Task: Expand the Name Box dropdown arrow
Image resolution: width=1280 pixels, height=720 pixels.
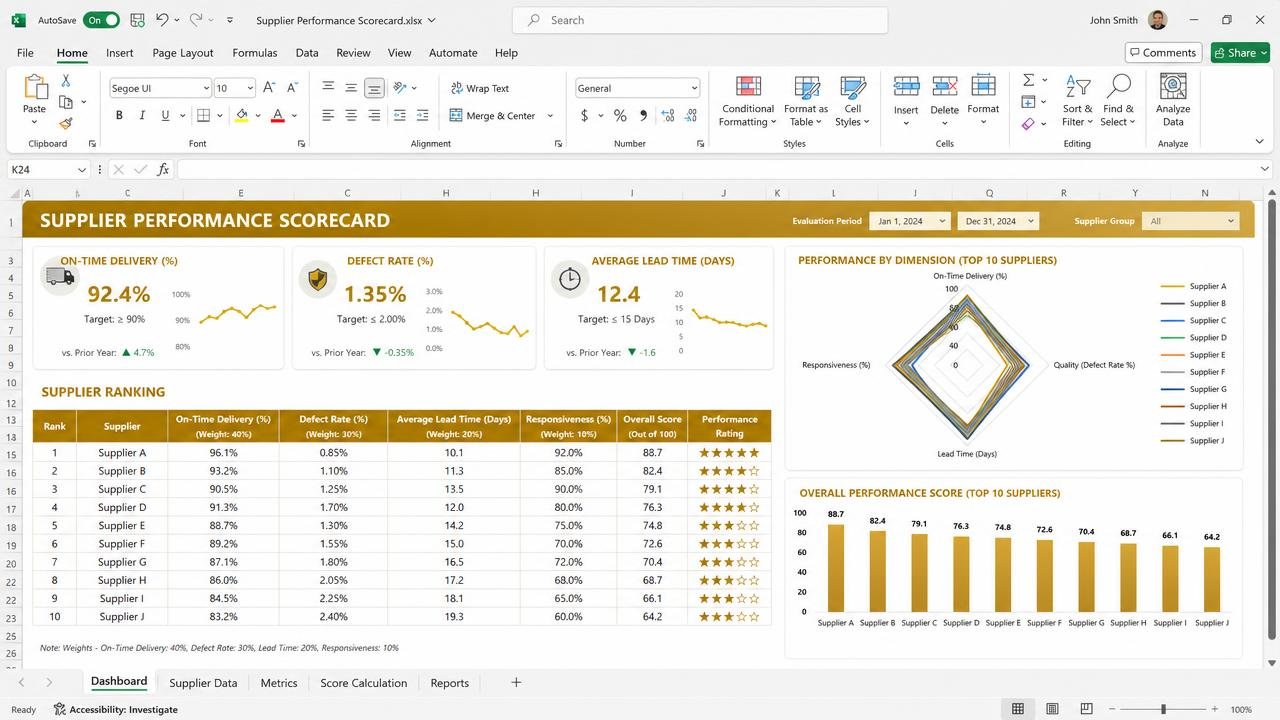Action: [82, 170]
